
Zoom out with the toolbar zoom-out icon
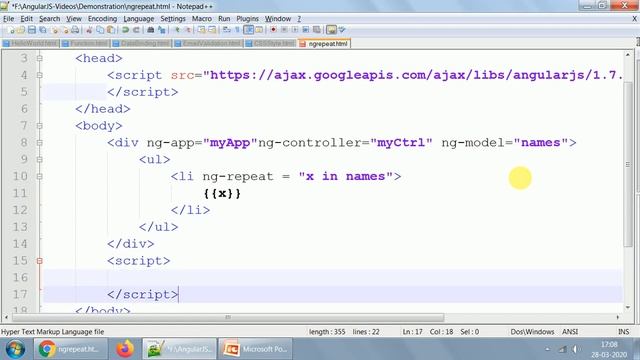(188, 30)
